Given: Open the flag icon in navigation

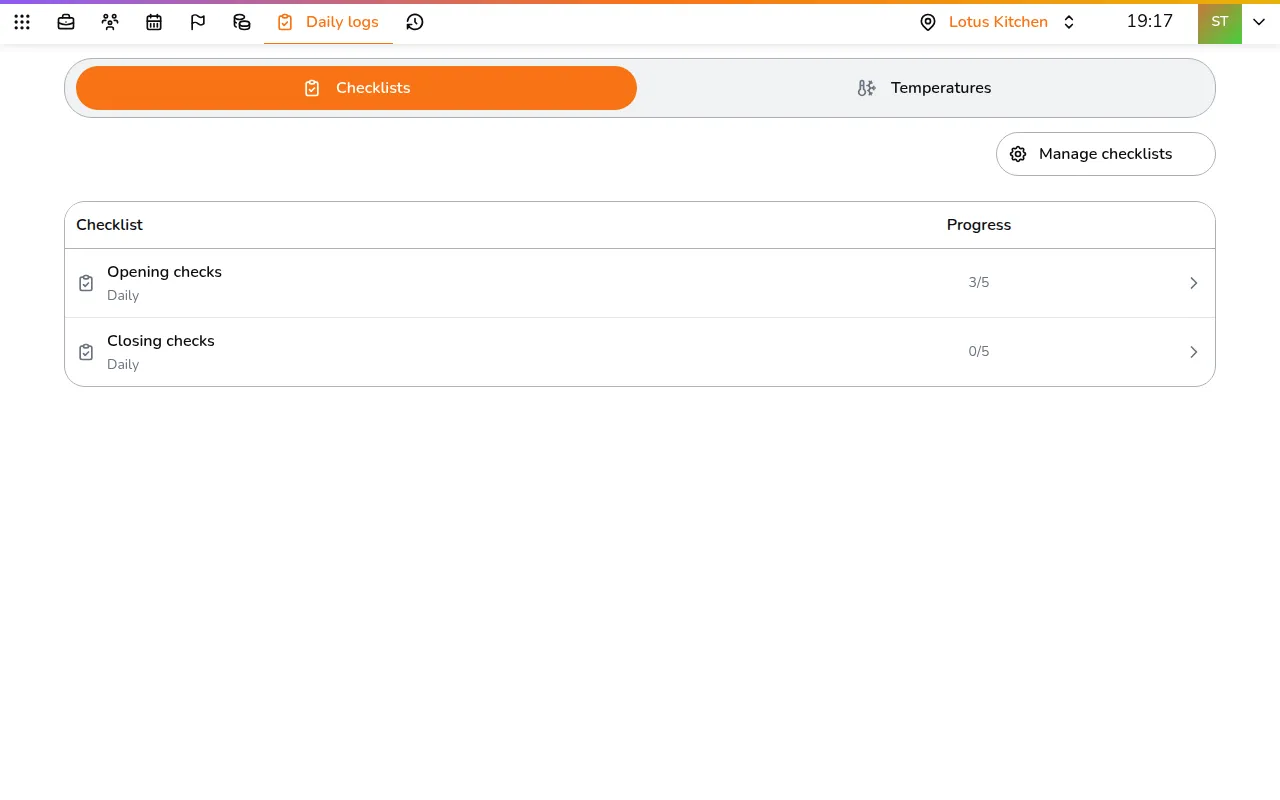Looking at the screenshot, I should (198, 22).
